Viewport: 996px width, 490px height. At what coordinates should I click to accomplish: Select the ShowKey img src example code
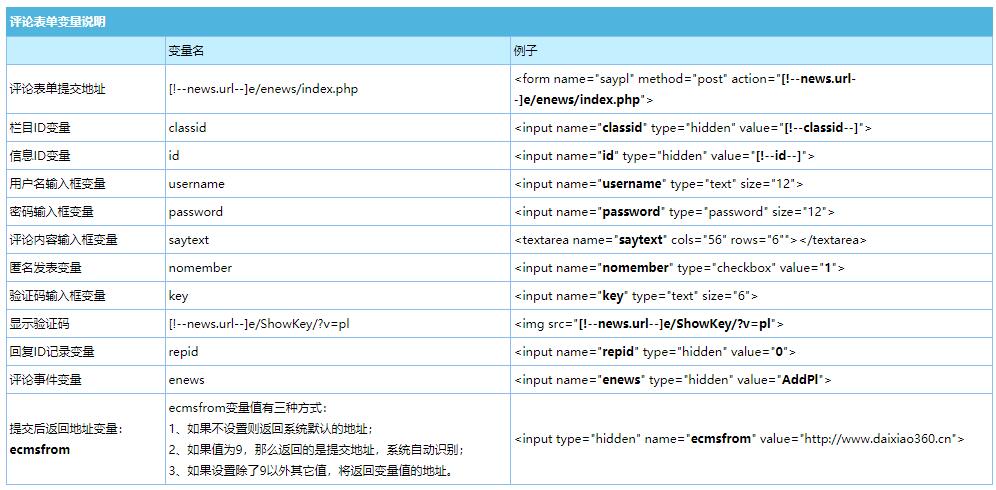(x=649, y=324)
